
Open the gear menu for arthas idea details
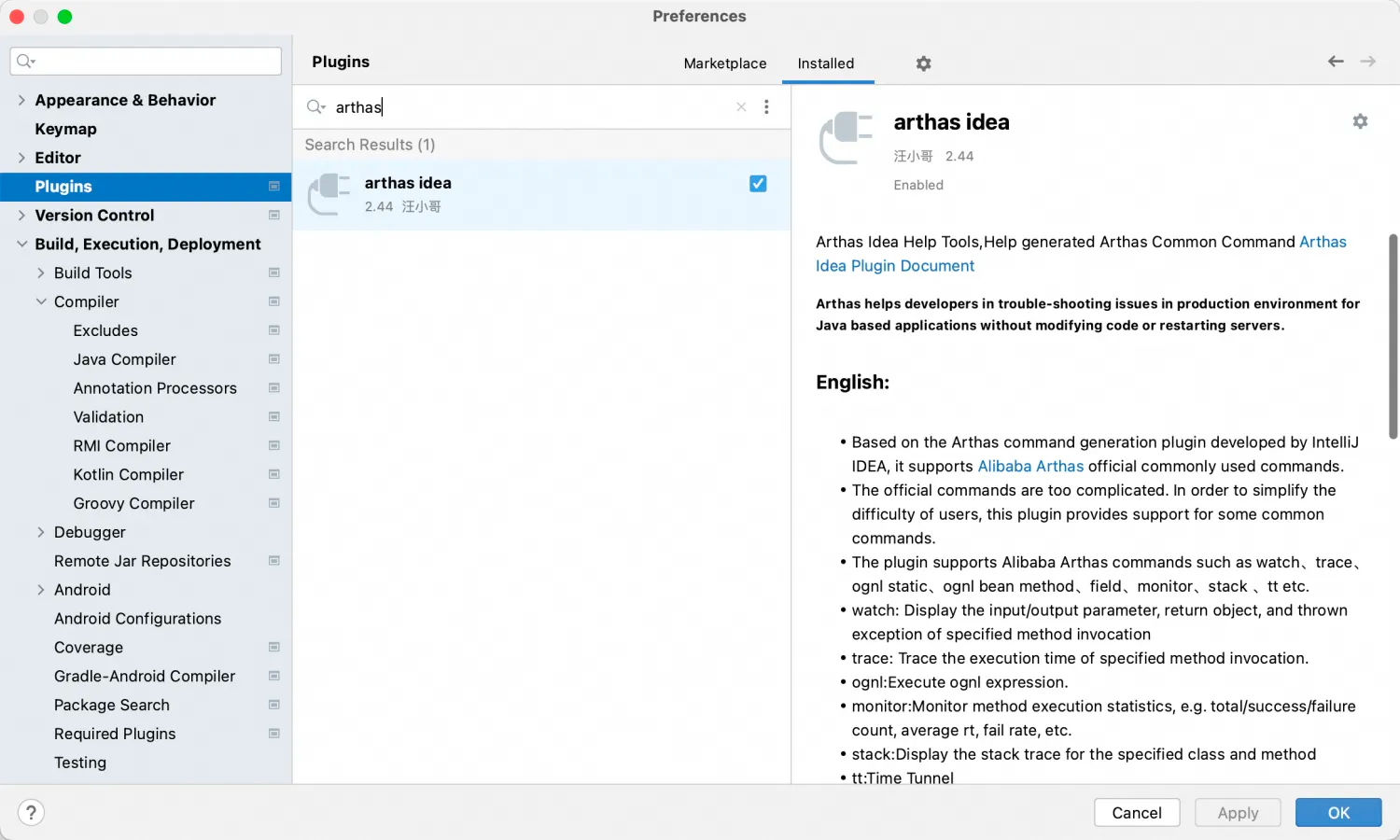pos(1360,121)
